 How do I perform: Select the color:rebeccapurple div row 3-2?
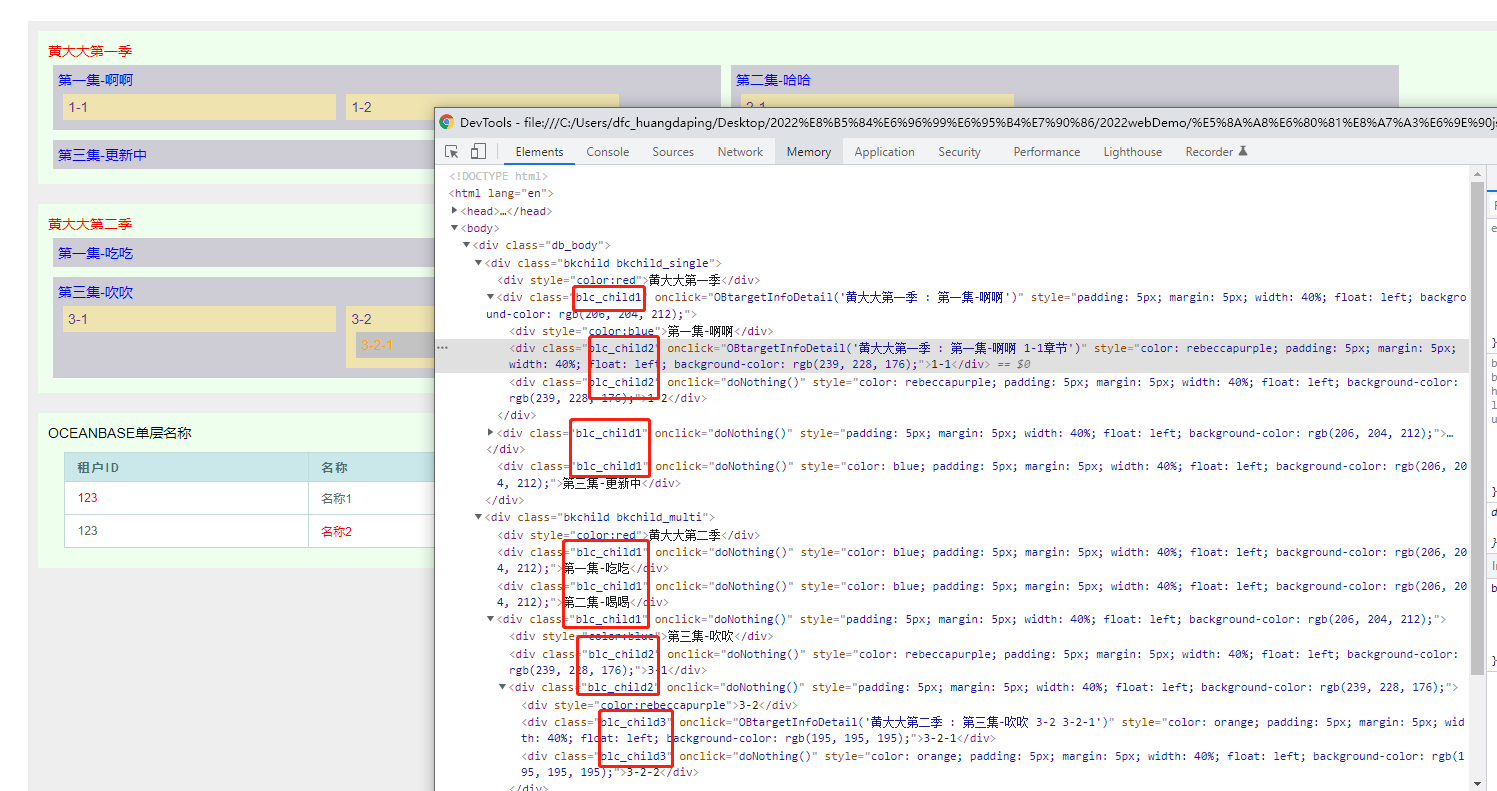(x=953, y=704)
